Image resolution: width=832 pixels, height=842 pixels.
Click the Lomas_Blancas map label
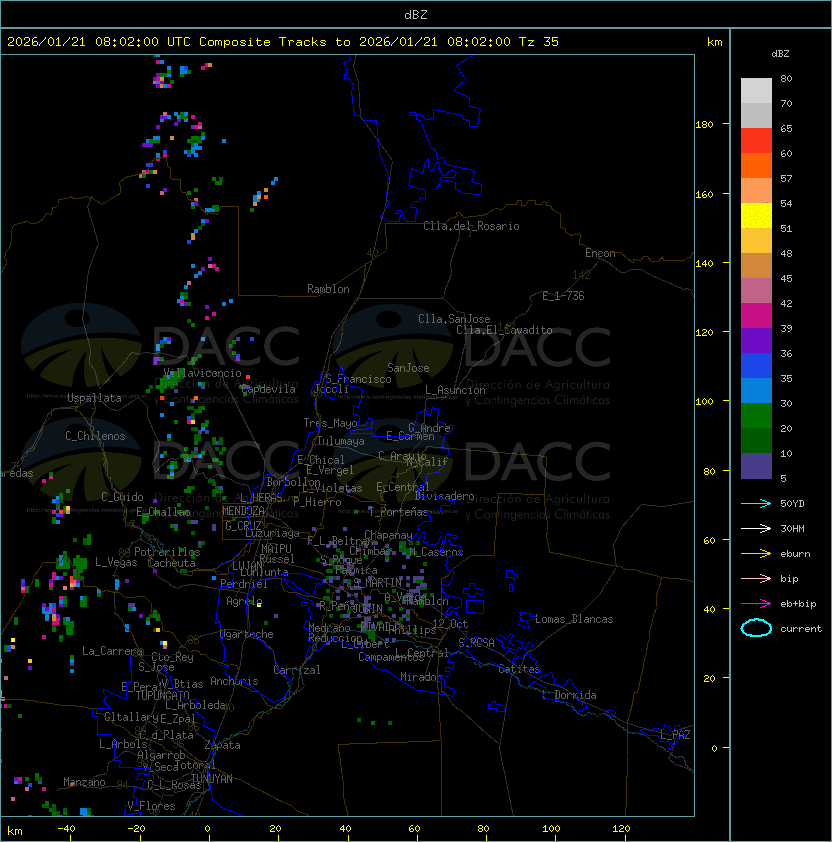(573, 619)
